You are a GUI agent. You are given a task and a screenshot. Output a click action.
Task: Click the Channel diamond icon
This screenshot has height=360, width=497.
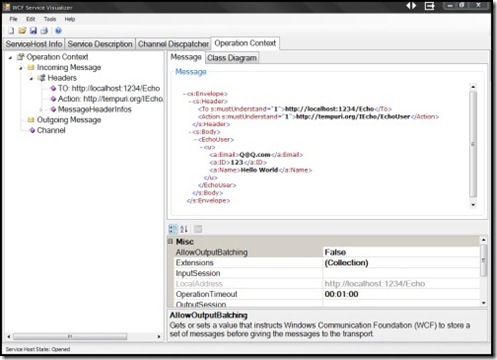point(32,130)
